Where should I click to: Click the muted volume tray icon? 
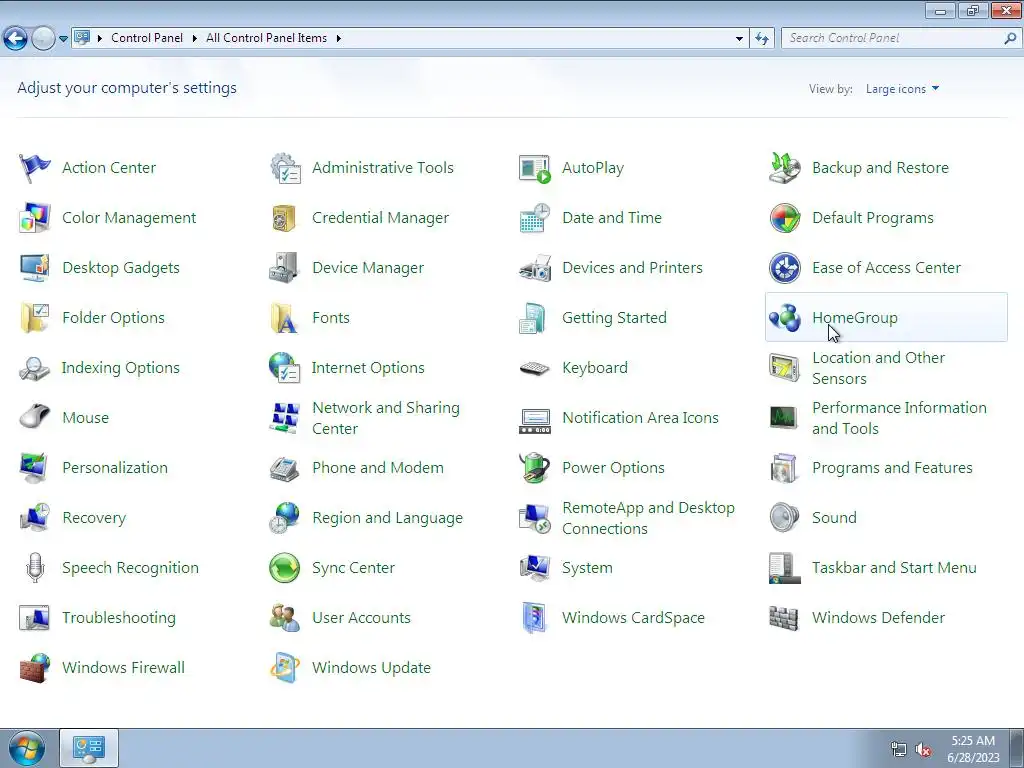click(923, 750)
